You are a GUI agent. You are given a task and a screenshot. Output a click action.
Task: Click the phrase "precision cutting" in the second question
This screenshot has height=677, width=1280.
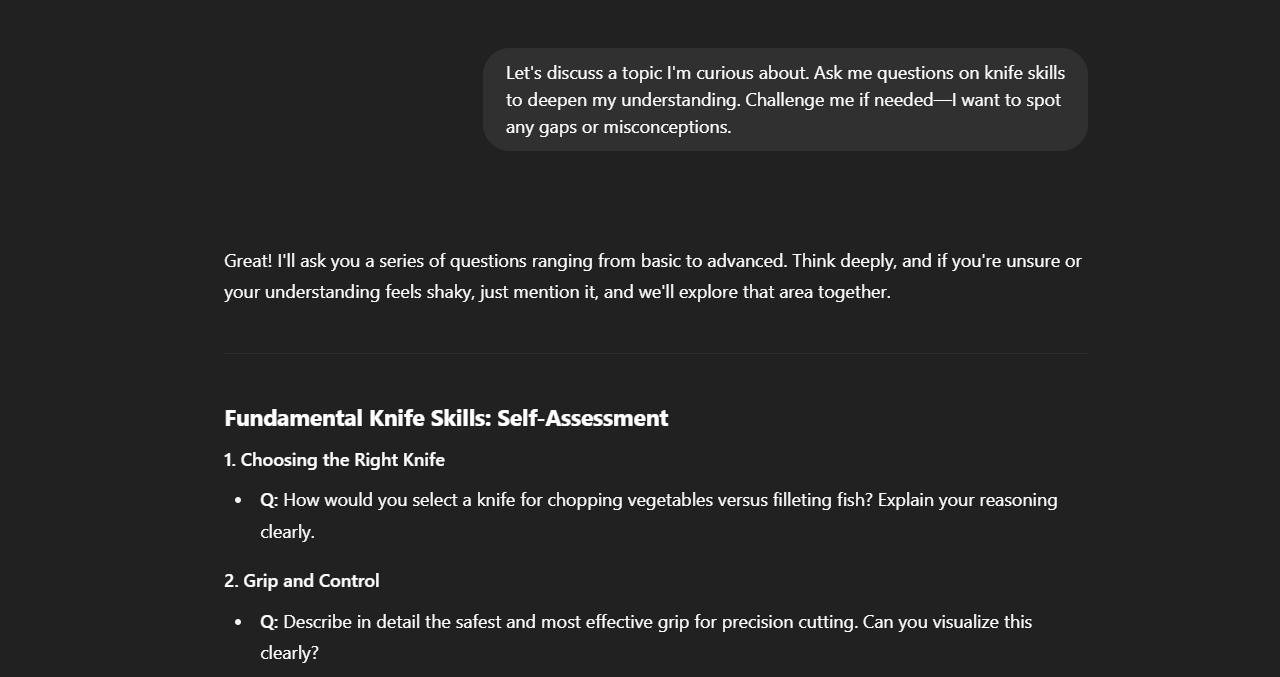[790, 622]
